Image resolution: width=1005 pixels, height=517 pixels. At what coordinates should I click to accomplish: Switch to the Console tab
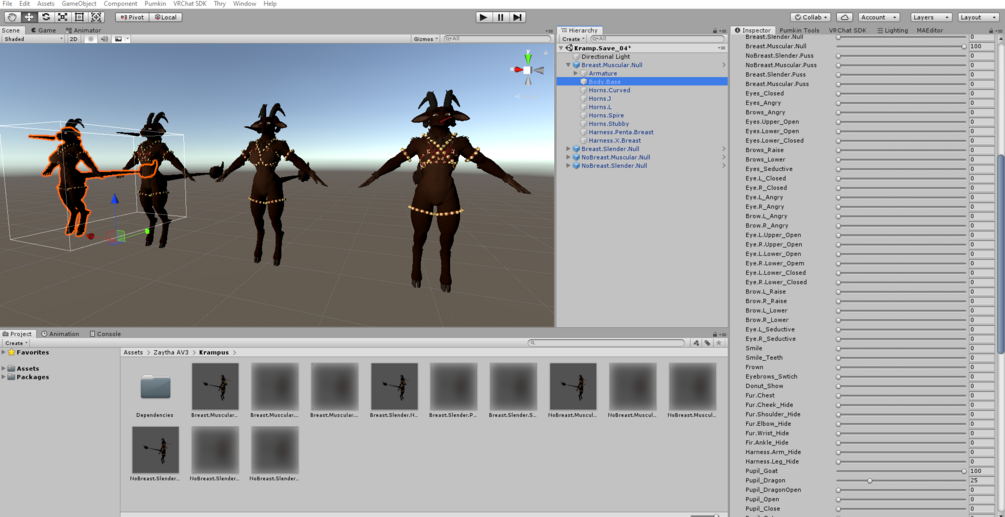(105, 334)
